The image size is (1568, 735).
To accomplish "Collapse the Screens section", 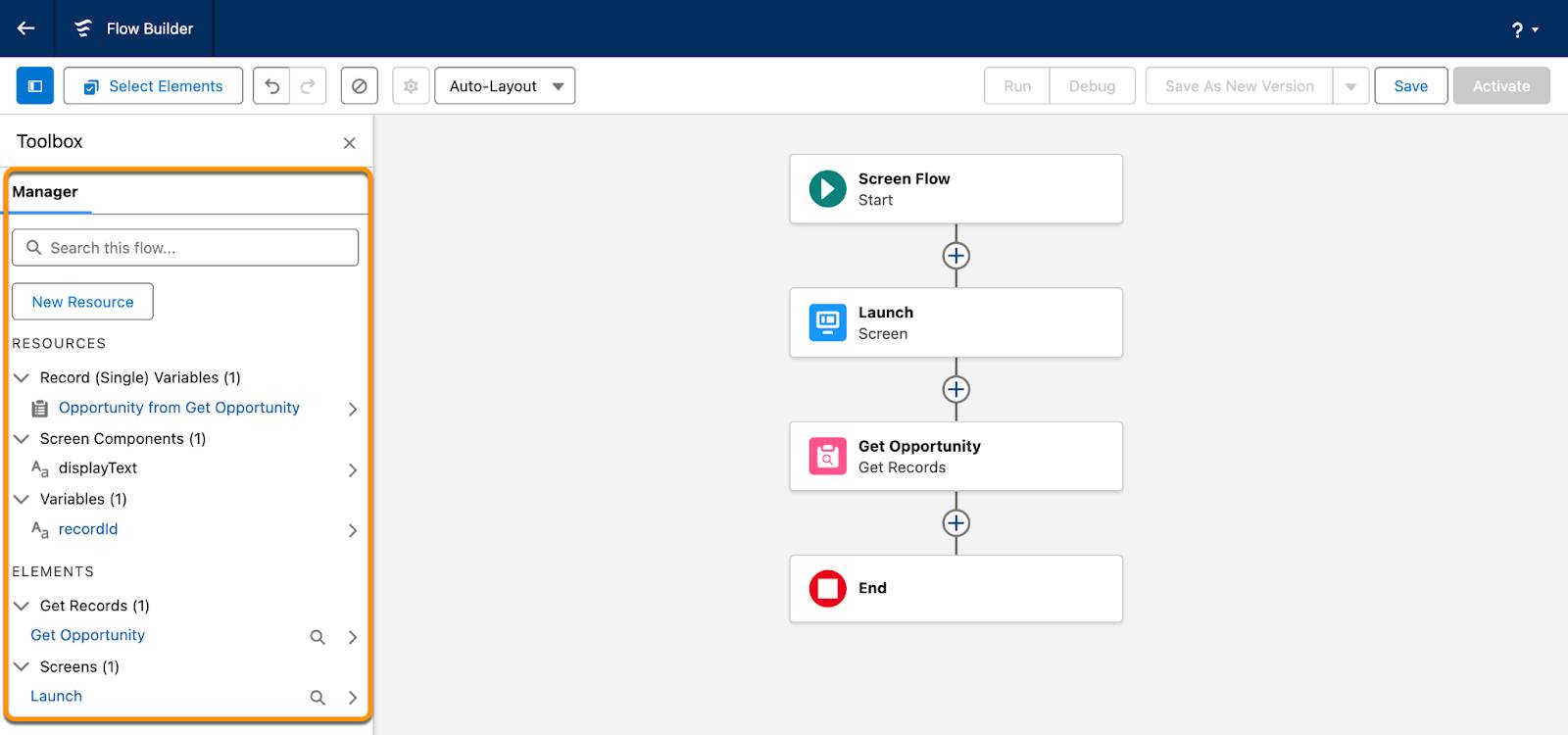I will 22,666.
